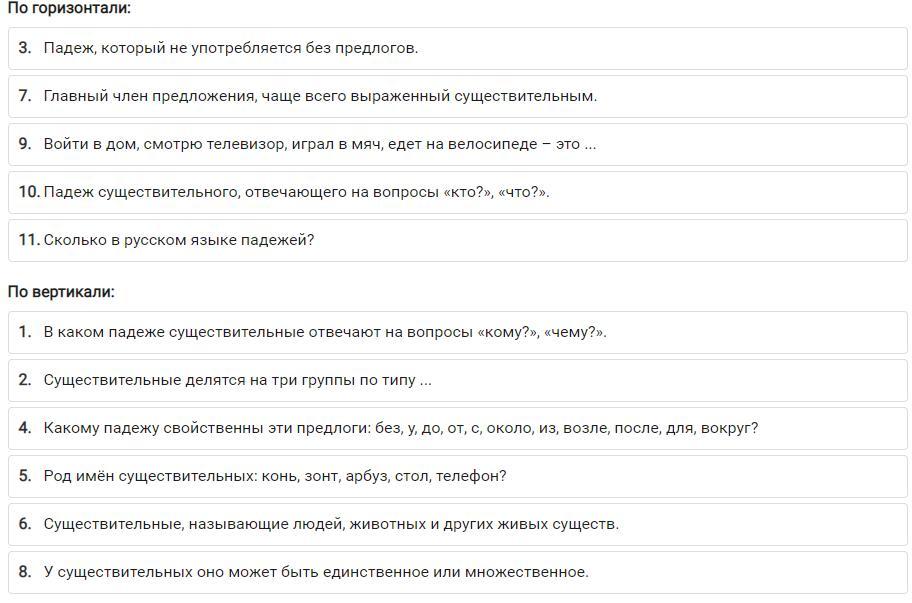
Task: Click the 'По вертикали:' heading
Action: point(61,292)
